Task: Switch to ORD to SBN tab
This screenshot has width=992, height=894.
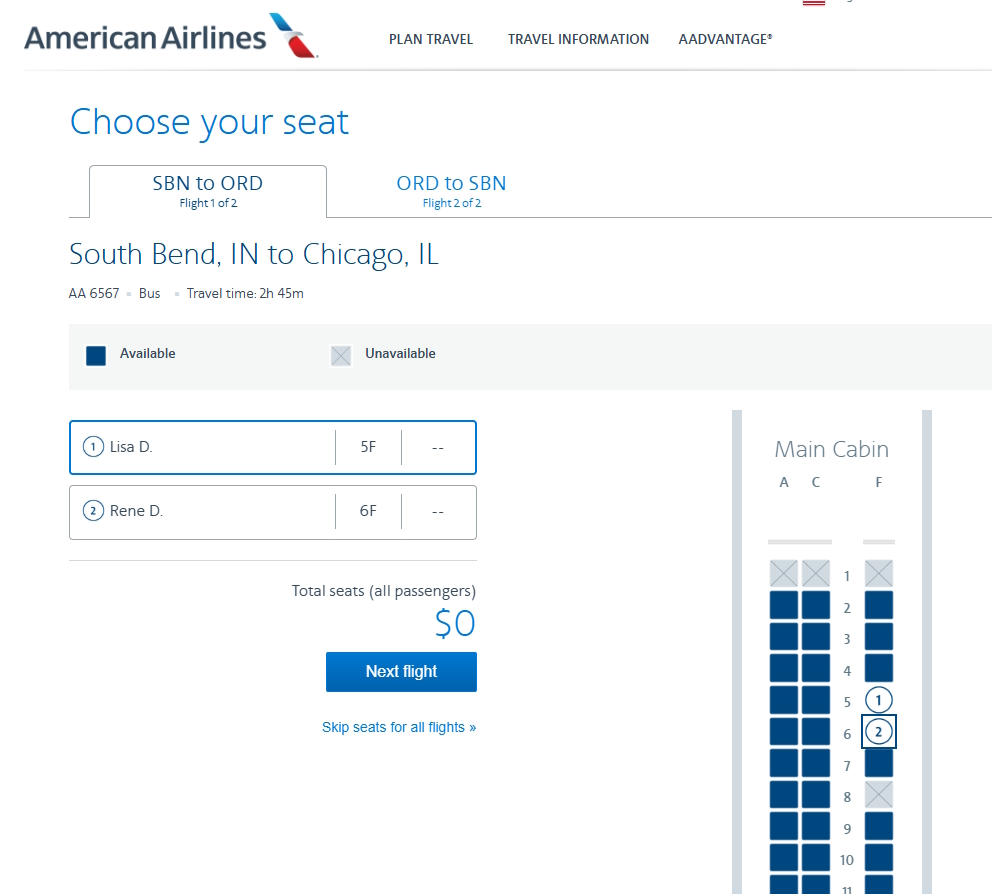Action: pos(451,191)
